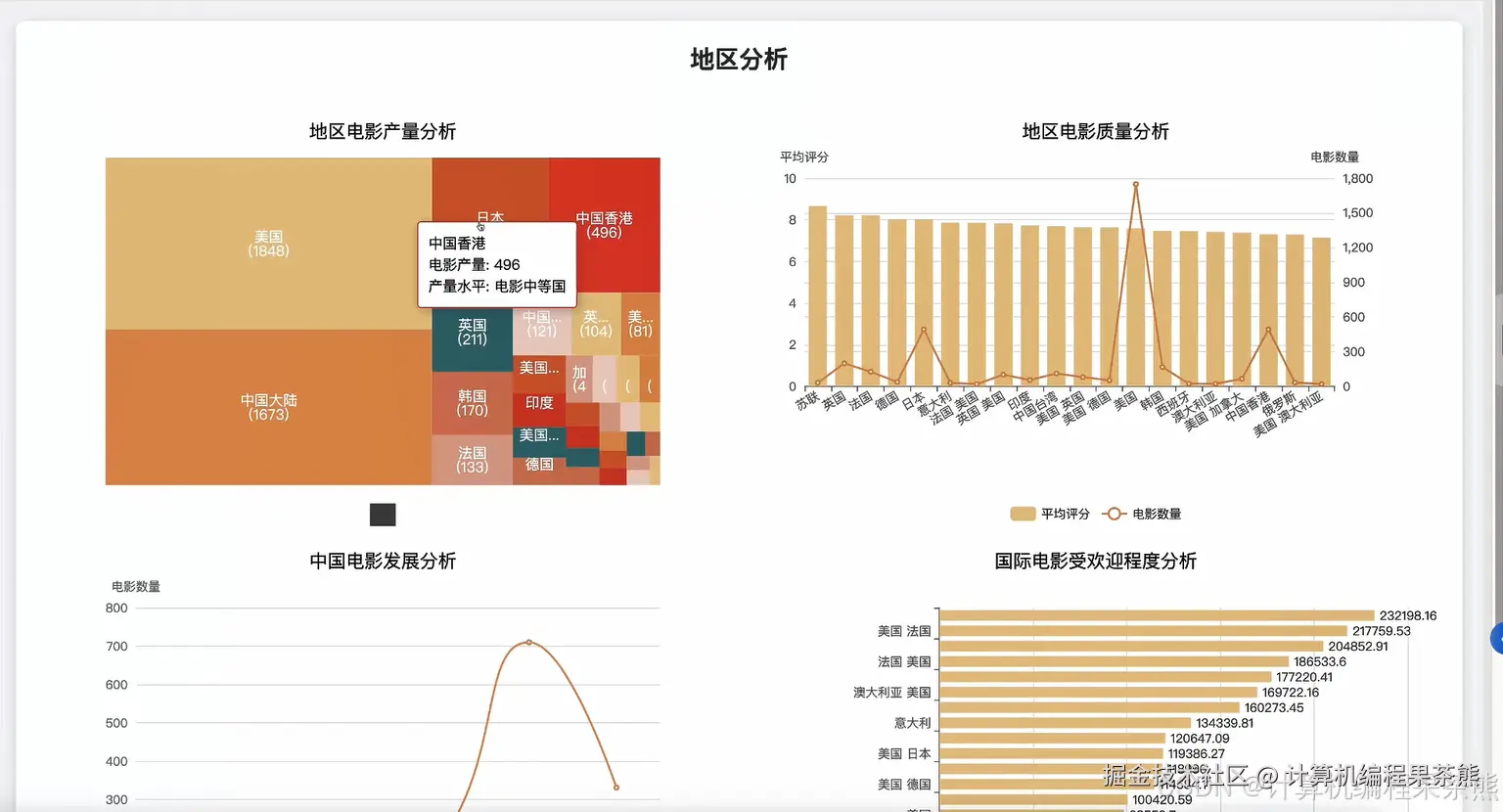
Task: Click the line chart peak near 700
Action: (x=528, y=642)
